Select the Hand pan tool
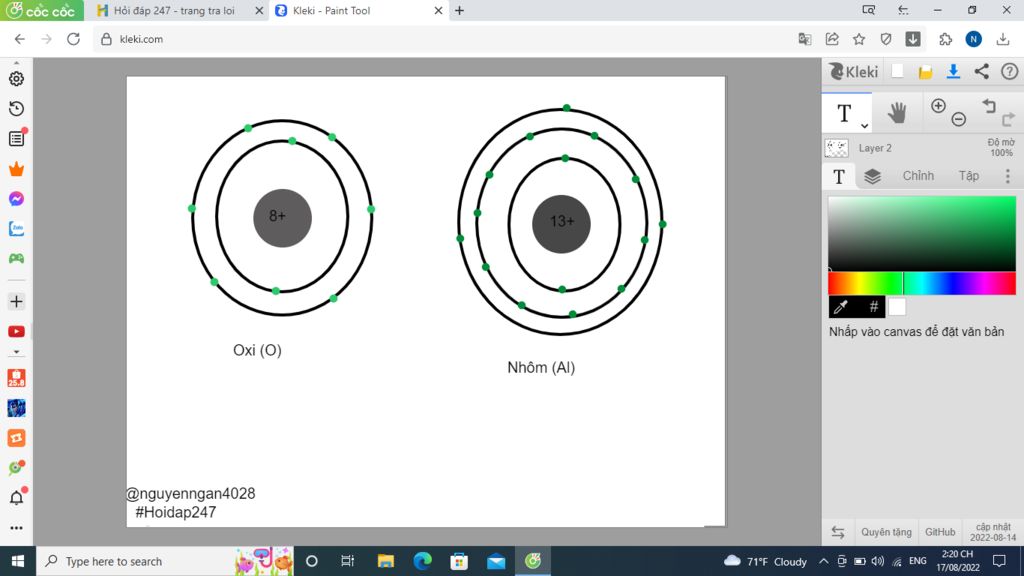The height and width of the screenshot is (576, 1024). click(x=897, y=113)
